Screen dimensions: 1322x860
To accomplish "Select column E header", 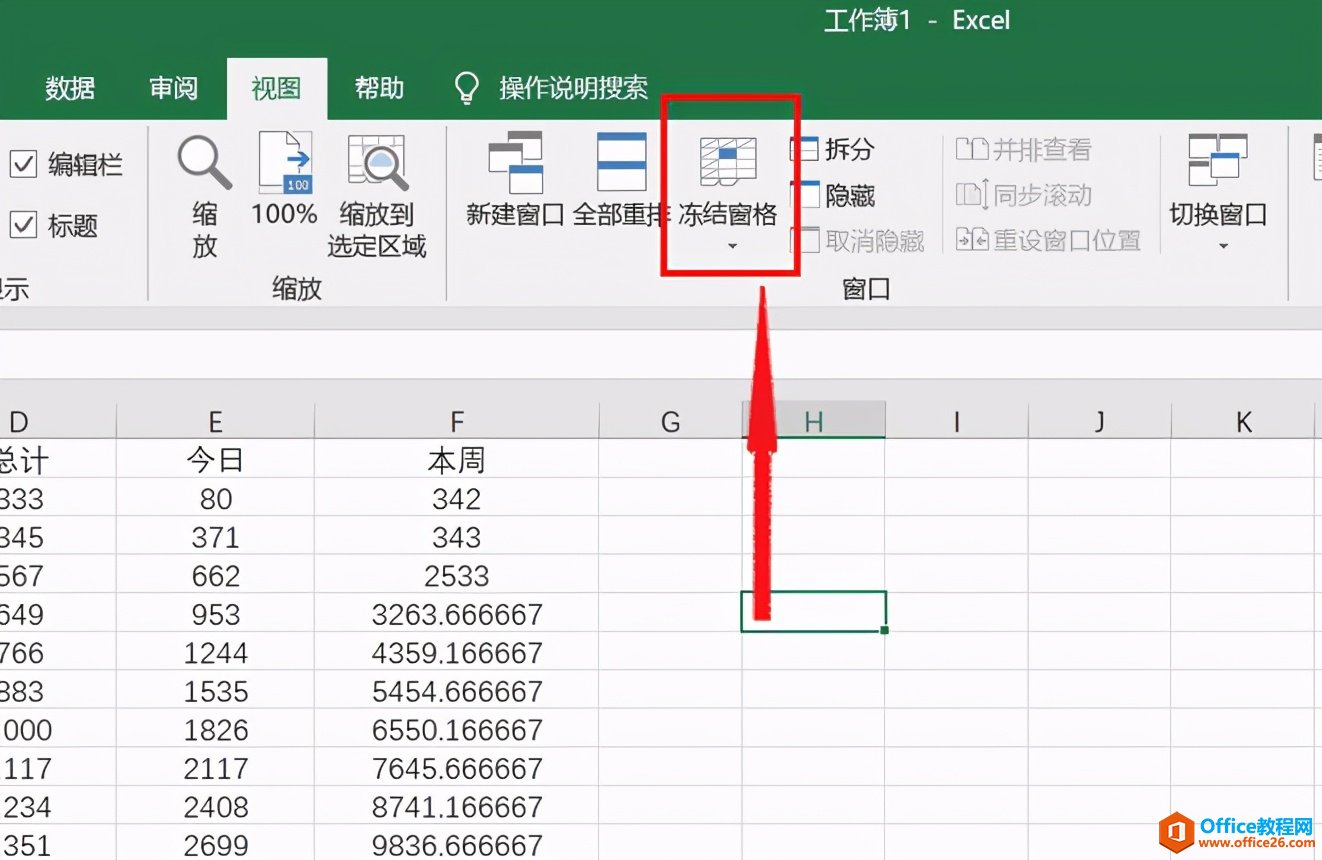I will [215, 421].
